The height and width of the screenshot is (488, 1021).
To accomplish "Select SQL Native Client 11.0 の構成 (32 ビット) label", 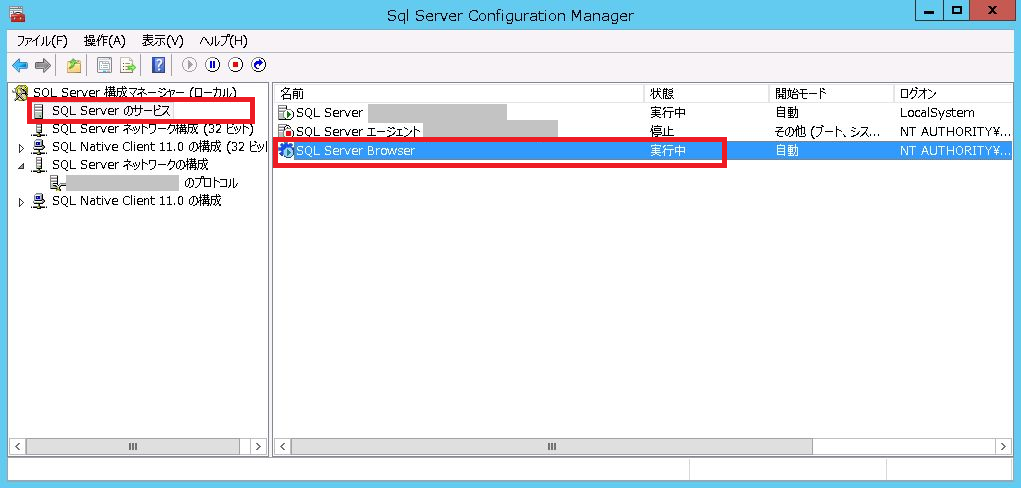I will coord(160,147).
